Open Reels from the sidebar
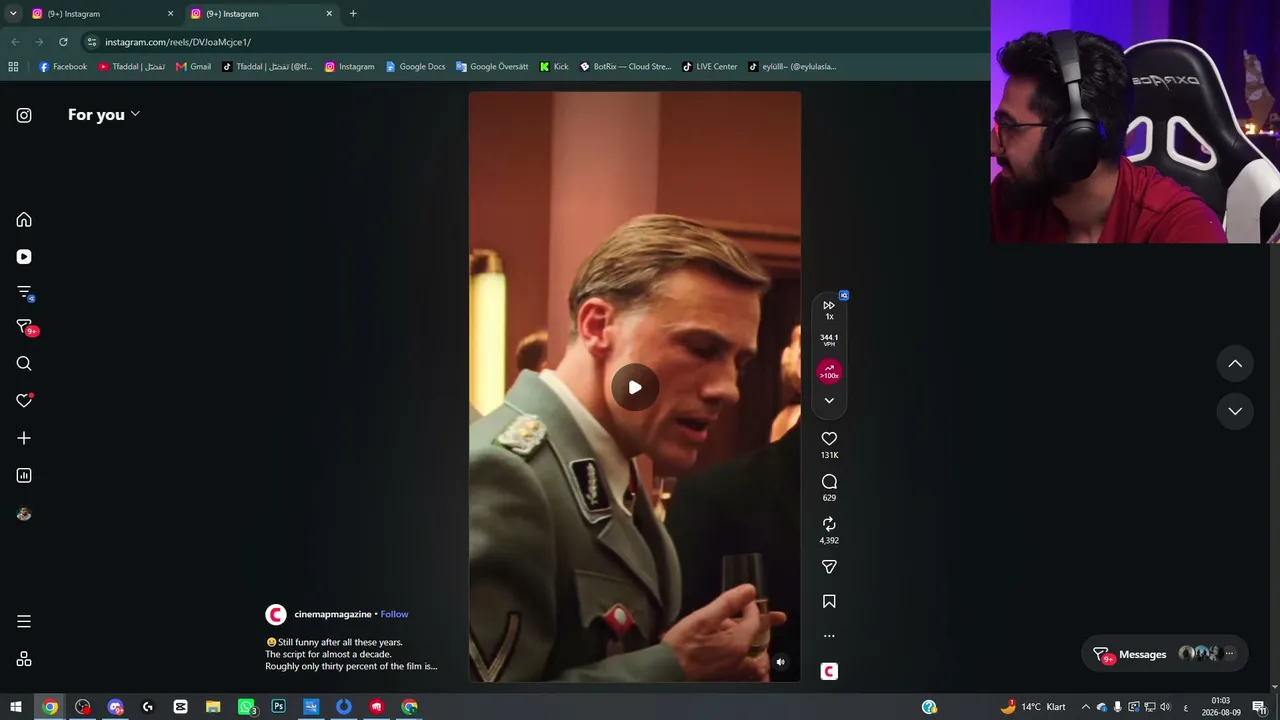 click(x=24, y=257)
